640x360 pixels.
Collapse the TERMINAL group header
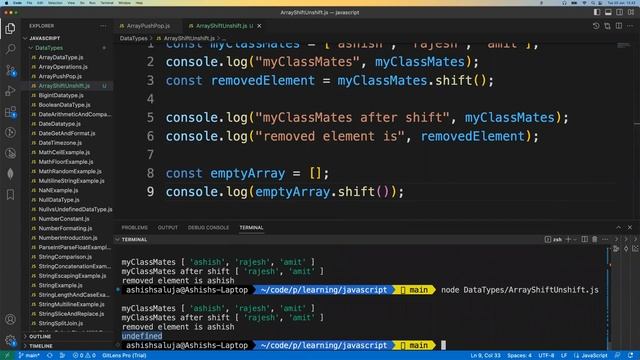point(134,239)
